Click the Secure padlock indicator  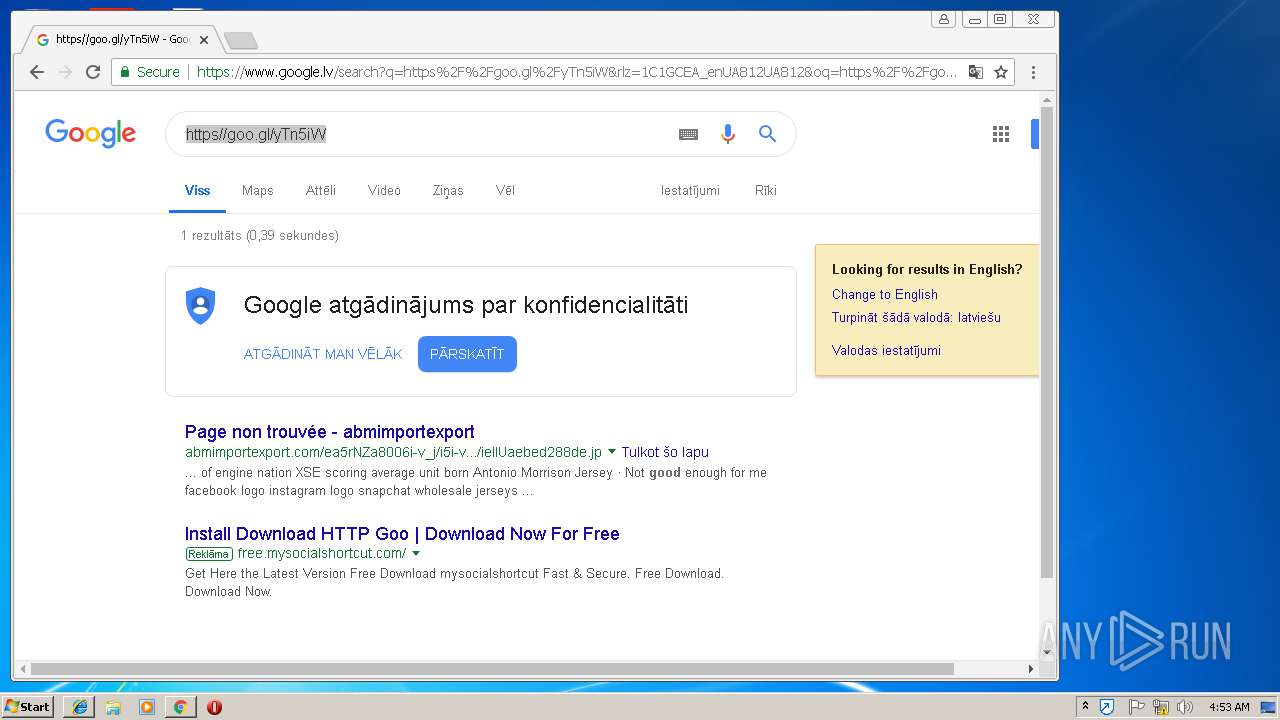(x=150, y=72)
